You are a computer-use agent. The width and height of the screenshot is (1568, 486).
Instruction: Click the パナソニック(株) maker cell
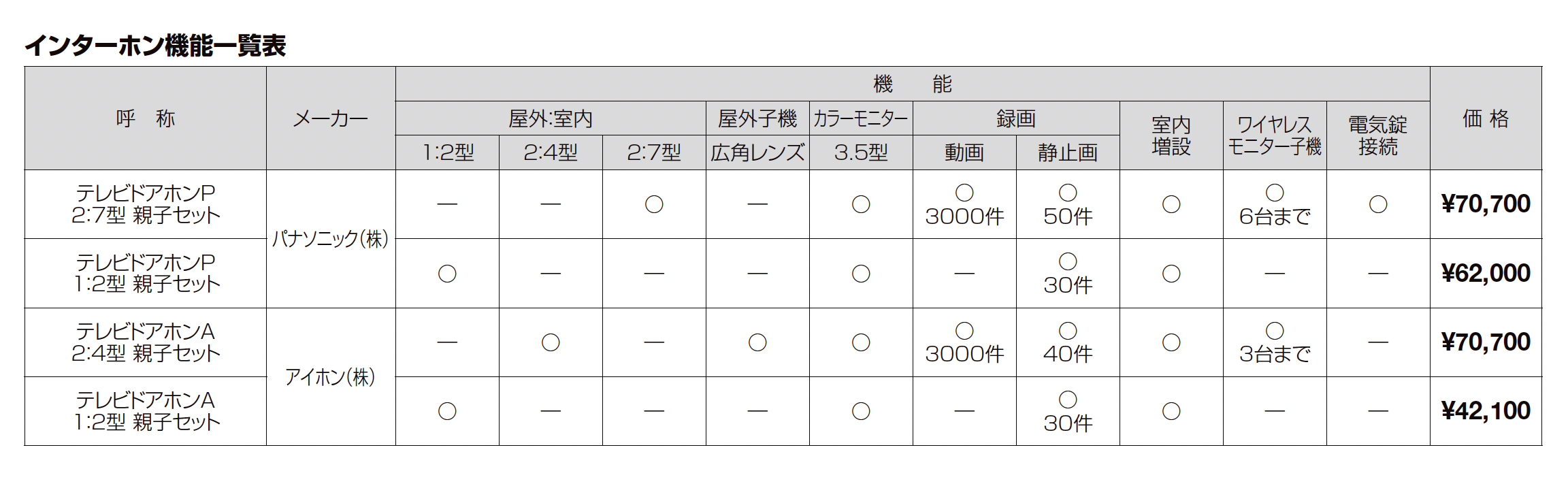point(331,238)
